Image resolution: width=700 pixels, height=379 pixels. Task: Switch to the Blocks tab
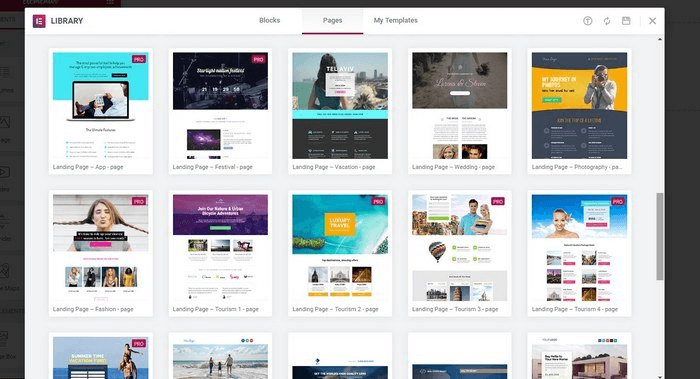click(270, 20)
